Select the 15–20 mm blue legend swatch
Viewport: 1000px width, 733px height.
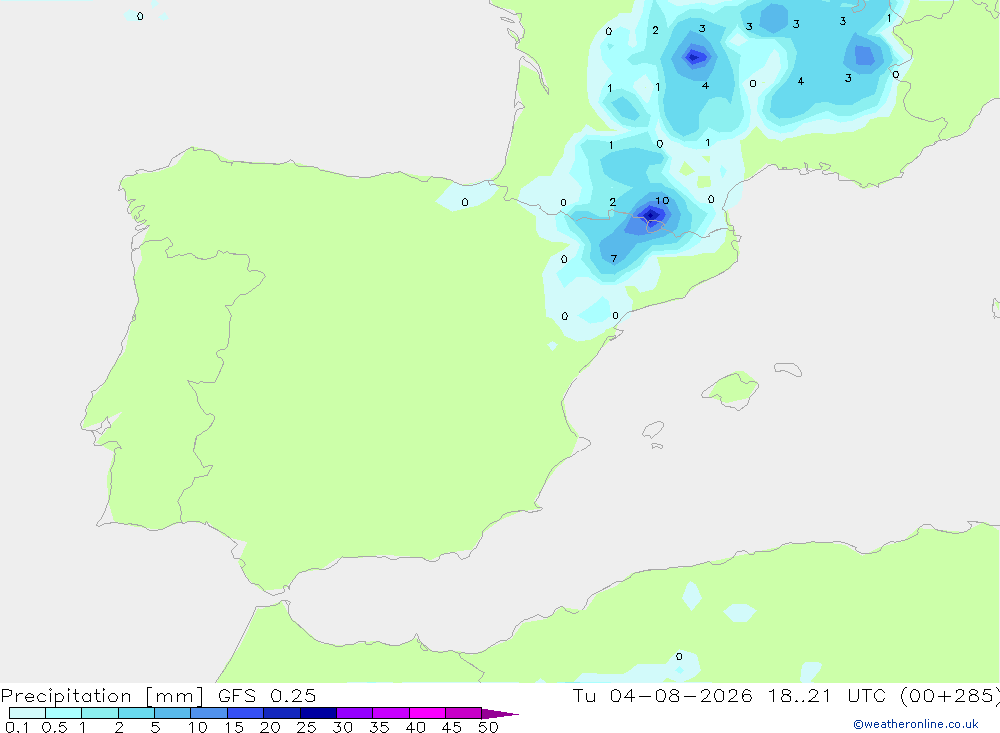(245, 713)
